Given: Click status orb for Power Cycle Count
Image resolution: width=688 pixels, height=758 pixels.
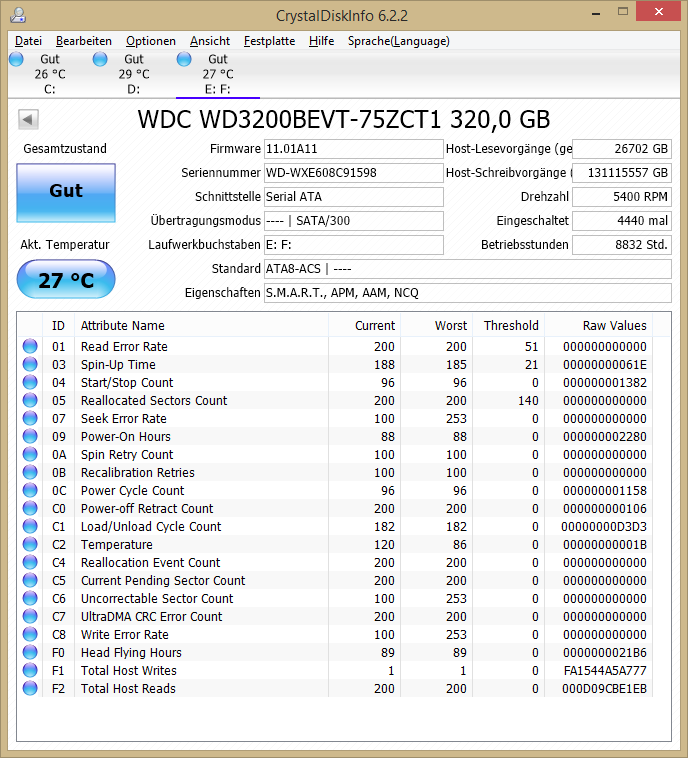Looking at the screenshot, I should tap(30, 490).
